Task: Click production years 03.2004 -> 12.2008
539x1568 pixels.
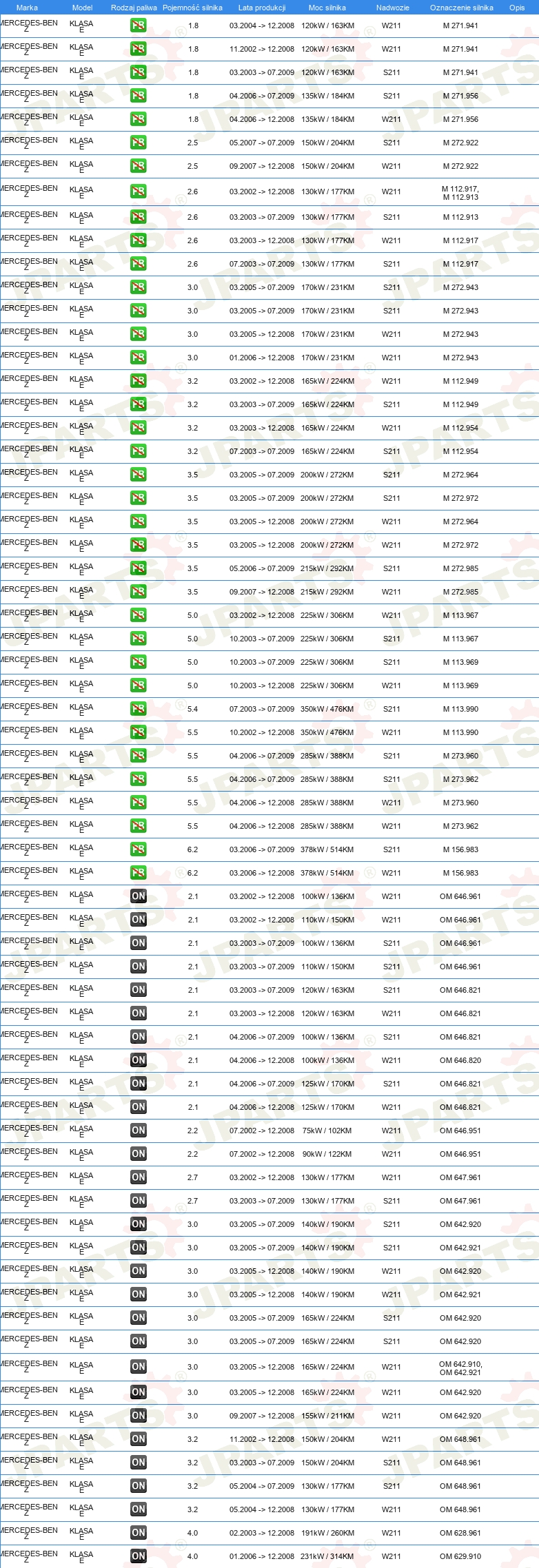Action: [262, 25]
